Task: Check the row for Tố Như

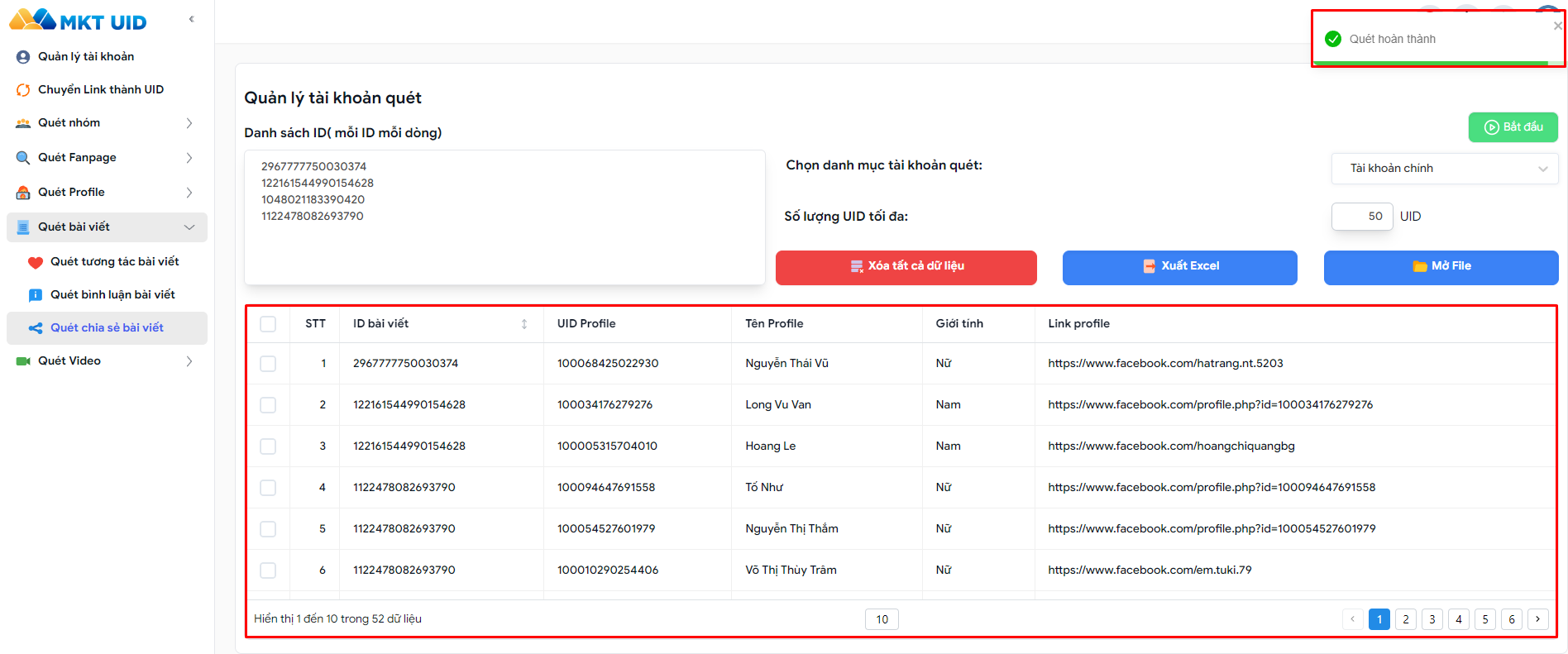Action: [268, 488]
